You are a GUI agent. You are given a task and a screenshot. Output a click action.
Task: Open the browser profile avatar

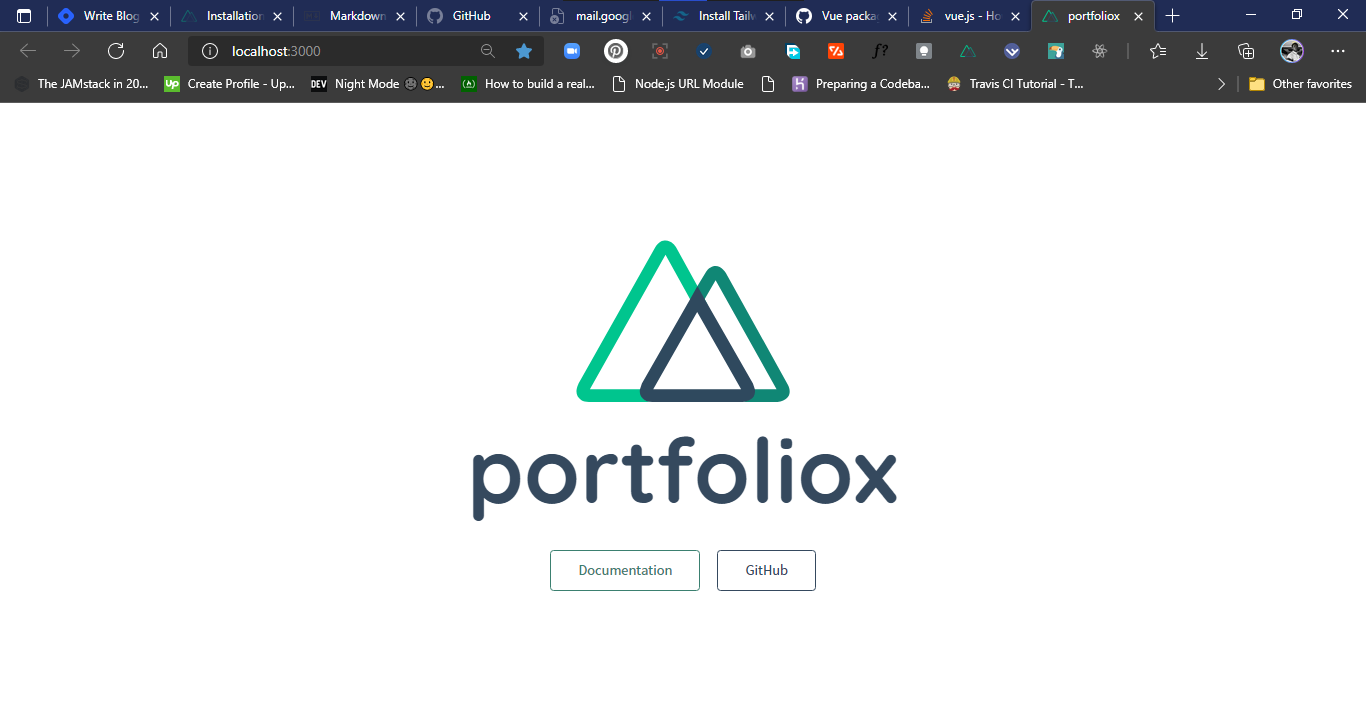(1292, 51)
